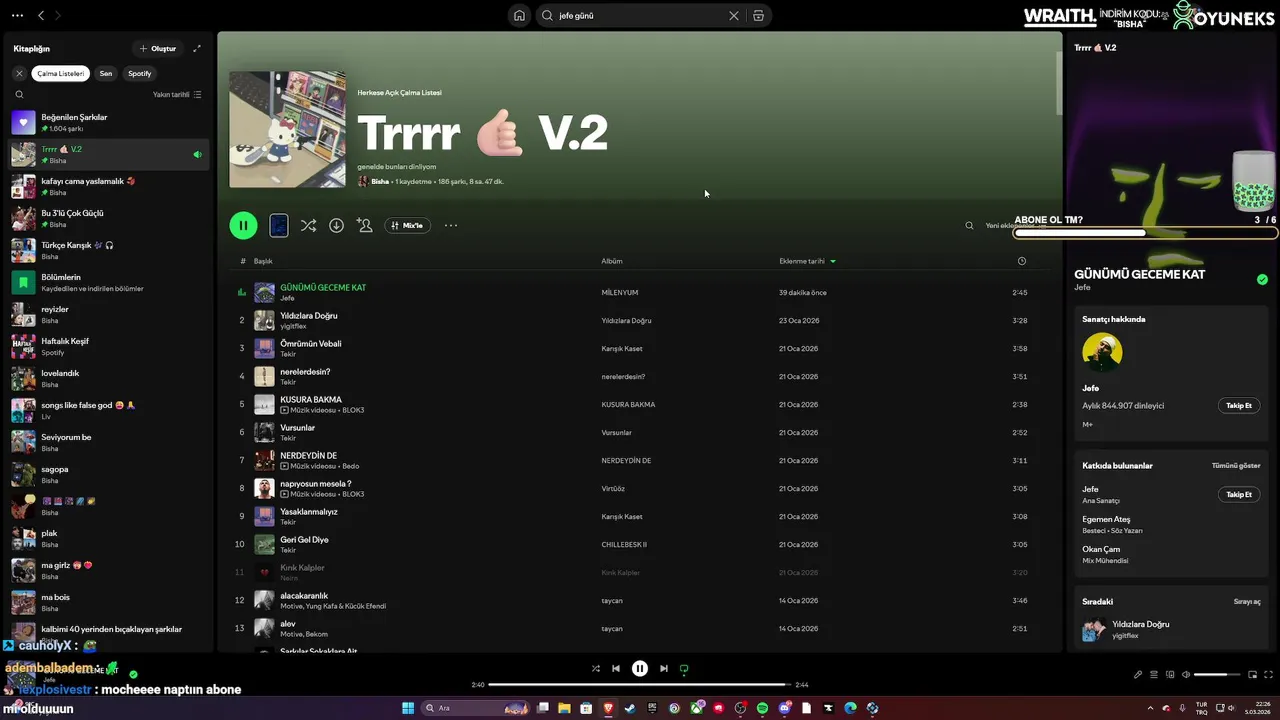
Task: Go to the Spotify home icon
Action: click(x=519, y=15)
